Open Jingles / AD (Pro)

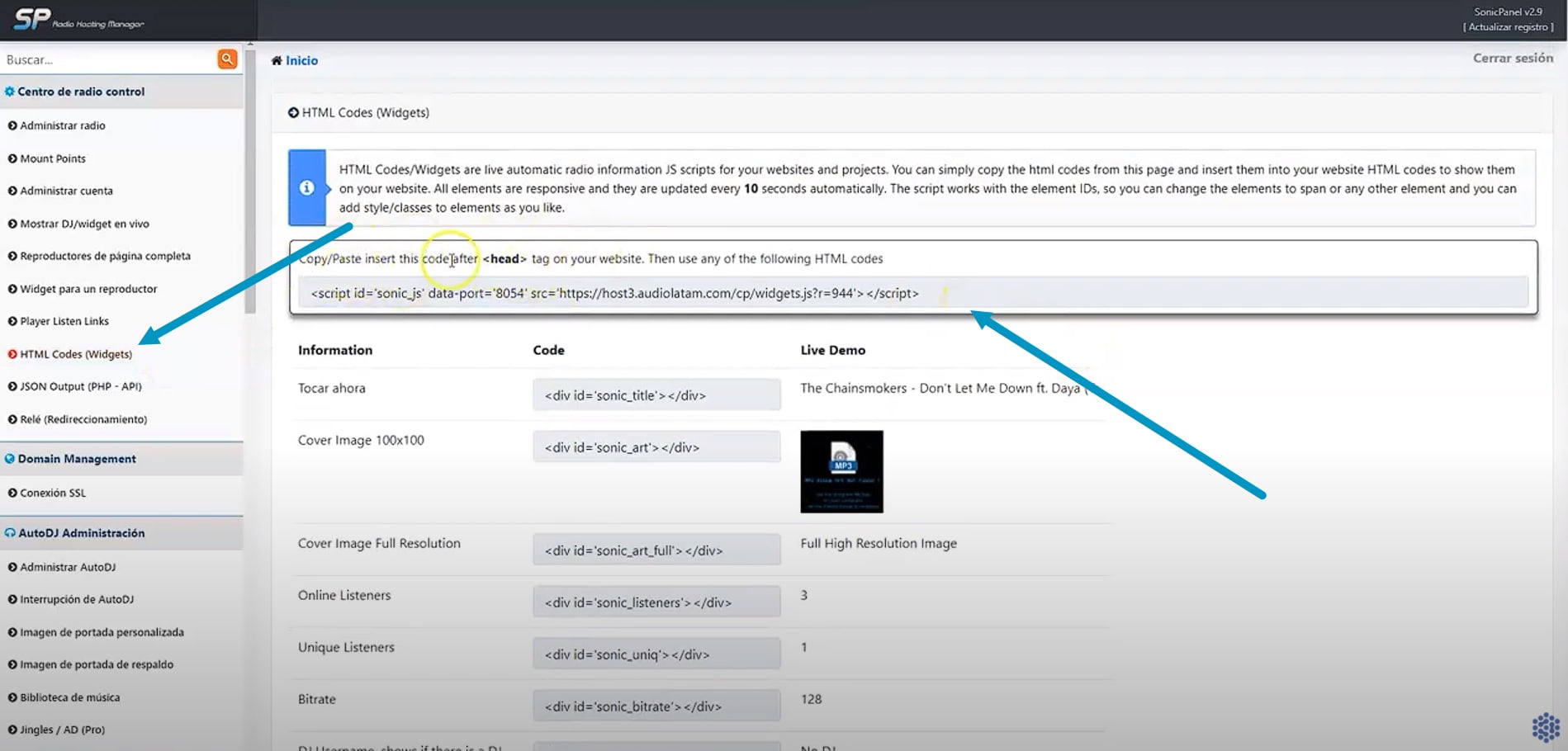click(x=62, y=730)
